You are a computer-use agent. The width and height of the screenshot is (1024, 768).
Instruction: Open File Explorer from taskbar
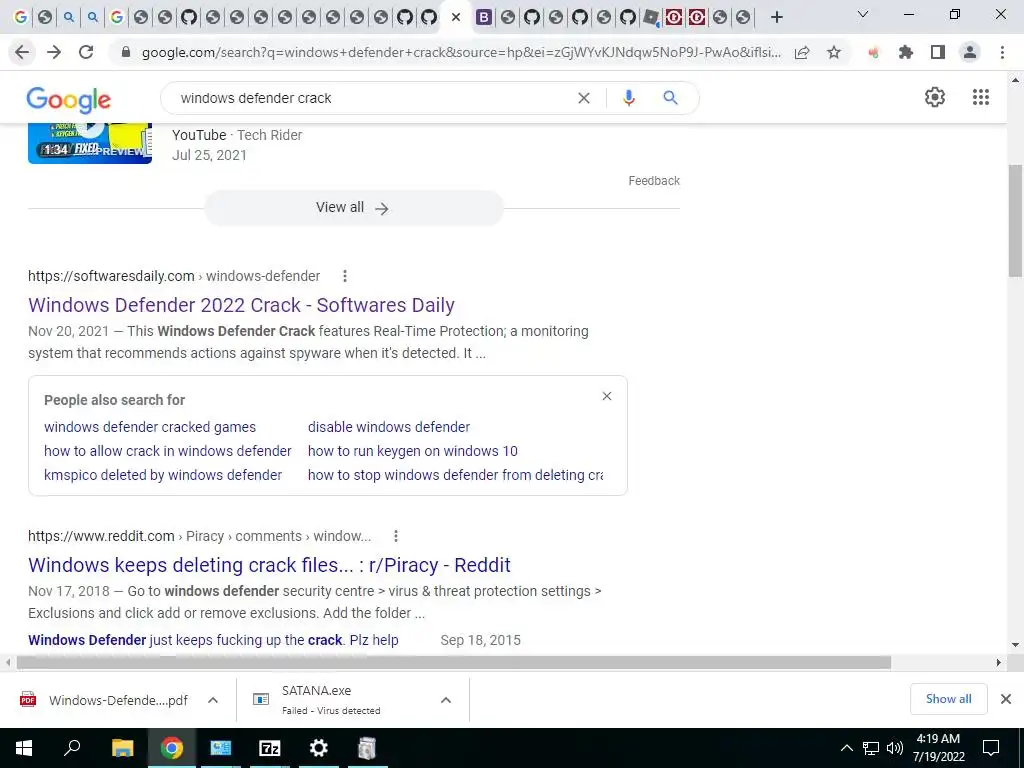tap(122, 748)
